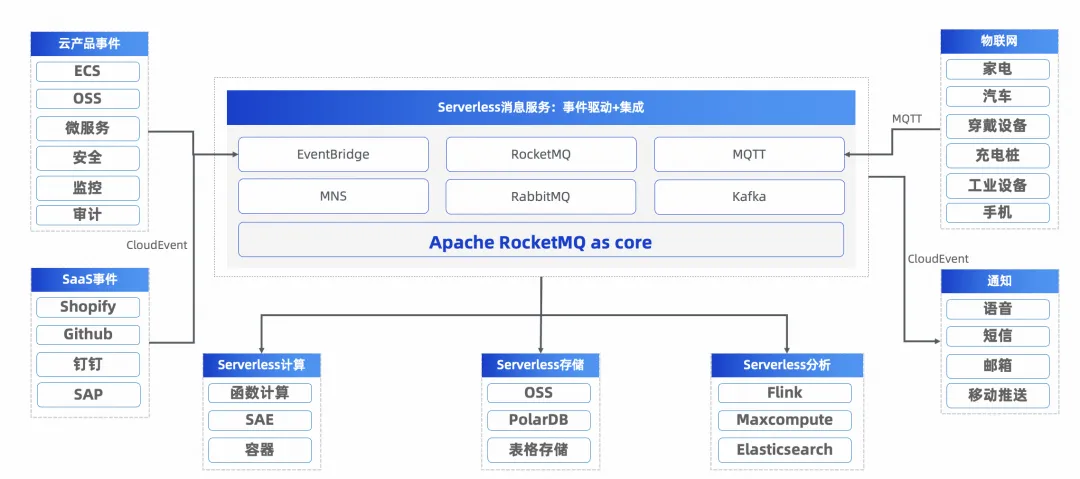Select the 函数计算 box

pos(260,393)
